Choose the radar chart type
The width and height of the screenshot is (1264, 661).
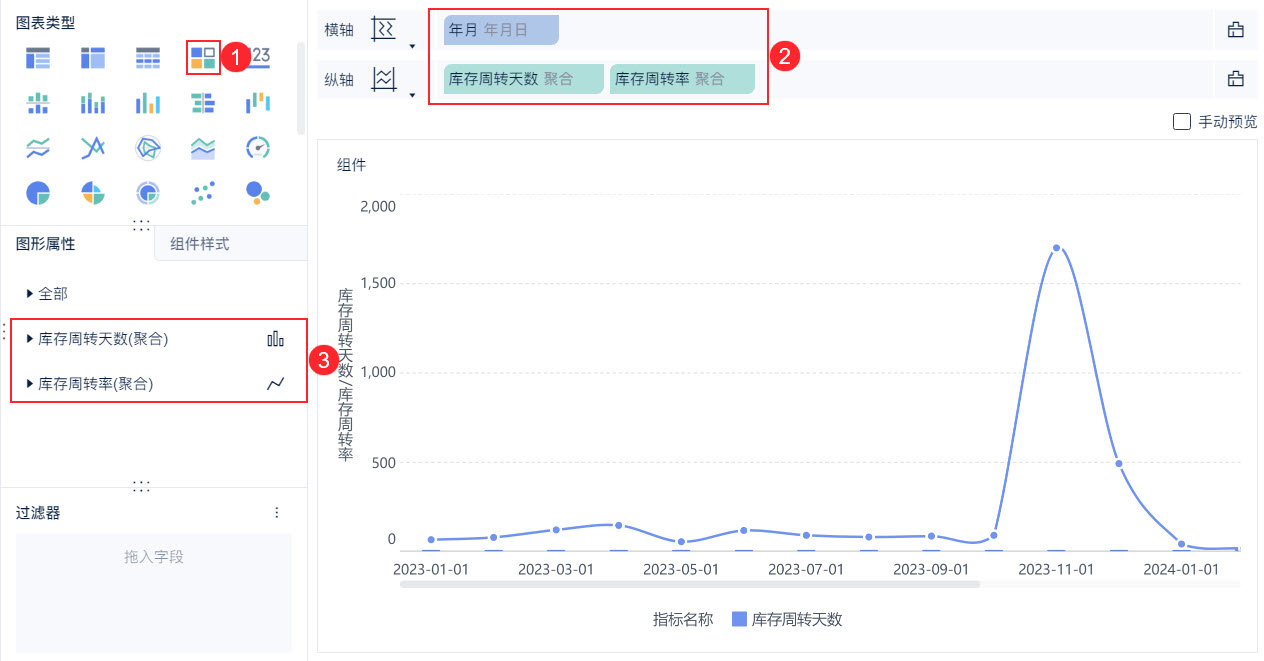coord(148,148)
